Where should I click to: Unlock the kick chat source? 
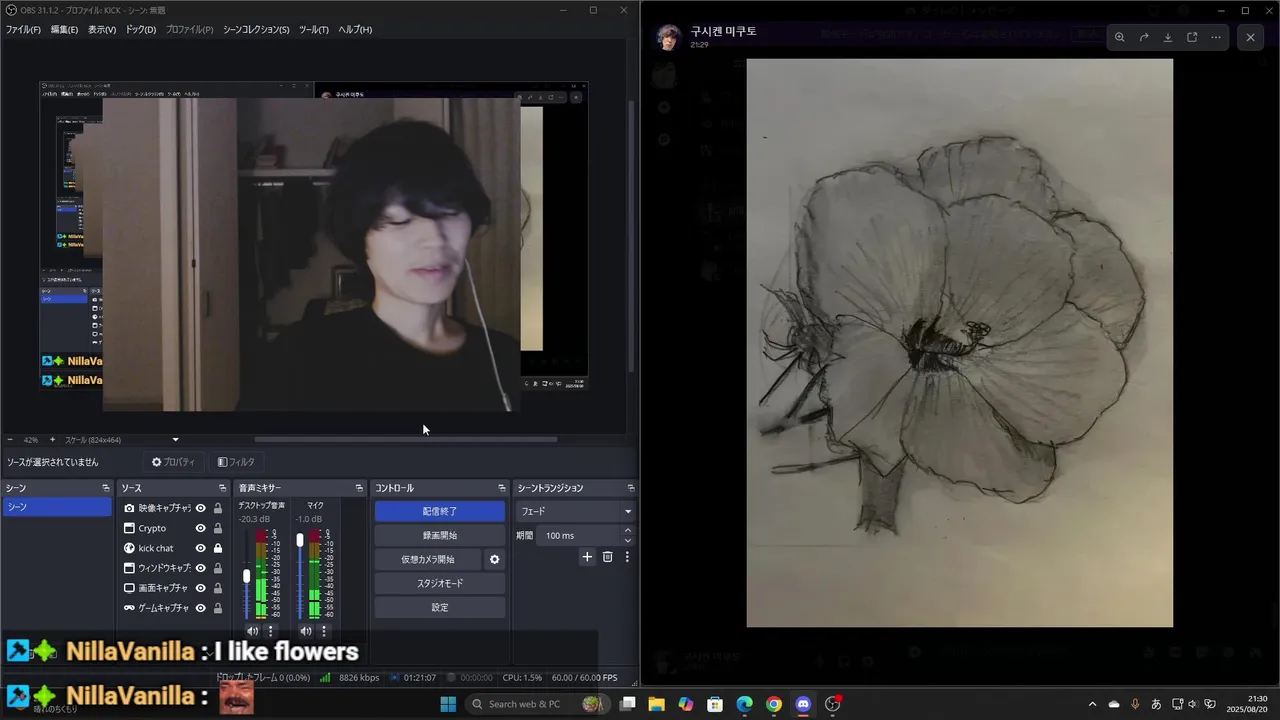point(218,548)
